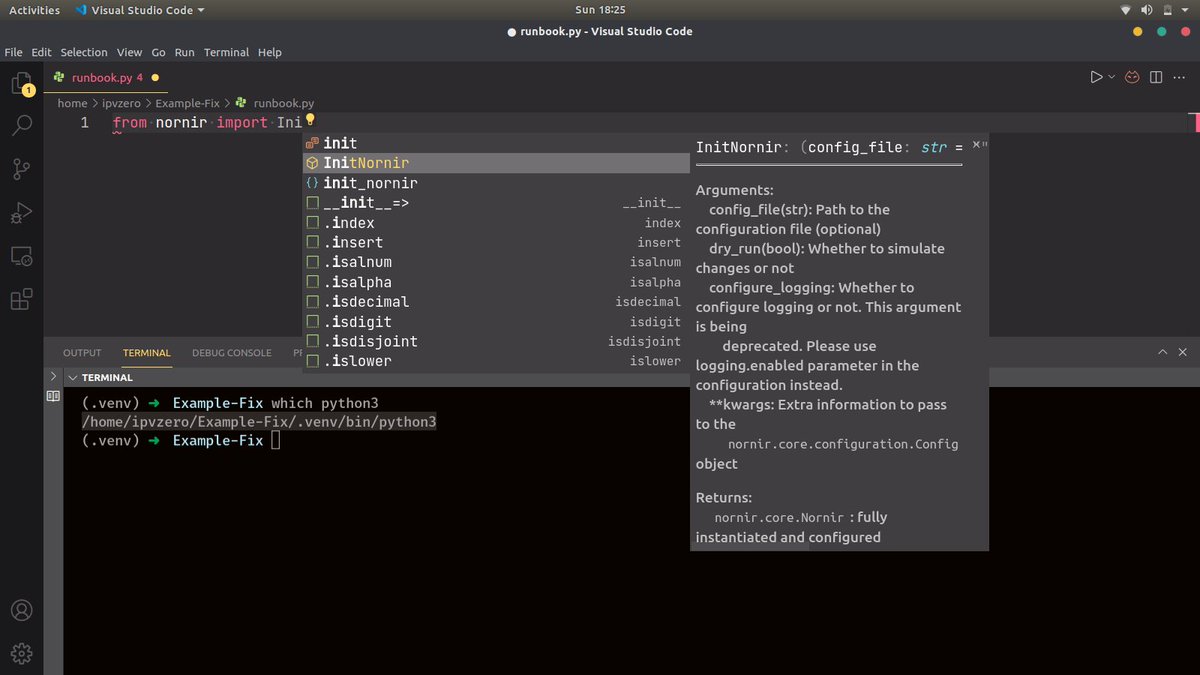Viewport: 1200px width, 675px height.
Task: Open the Go menu
Action: [159, 52]
